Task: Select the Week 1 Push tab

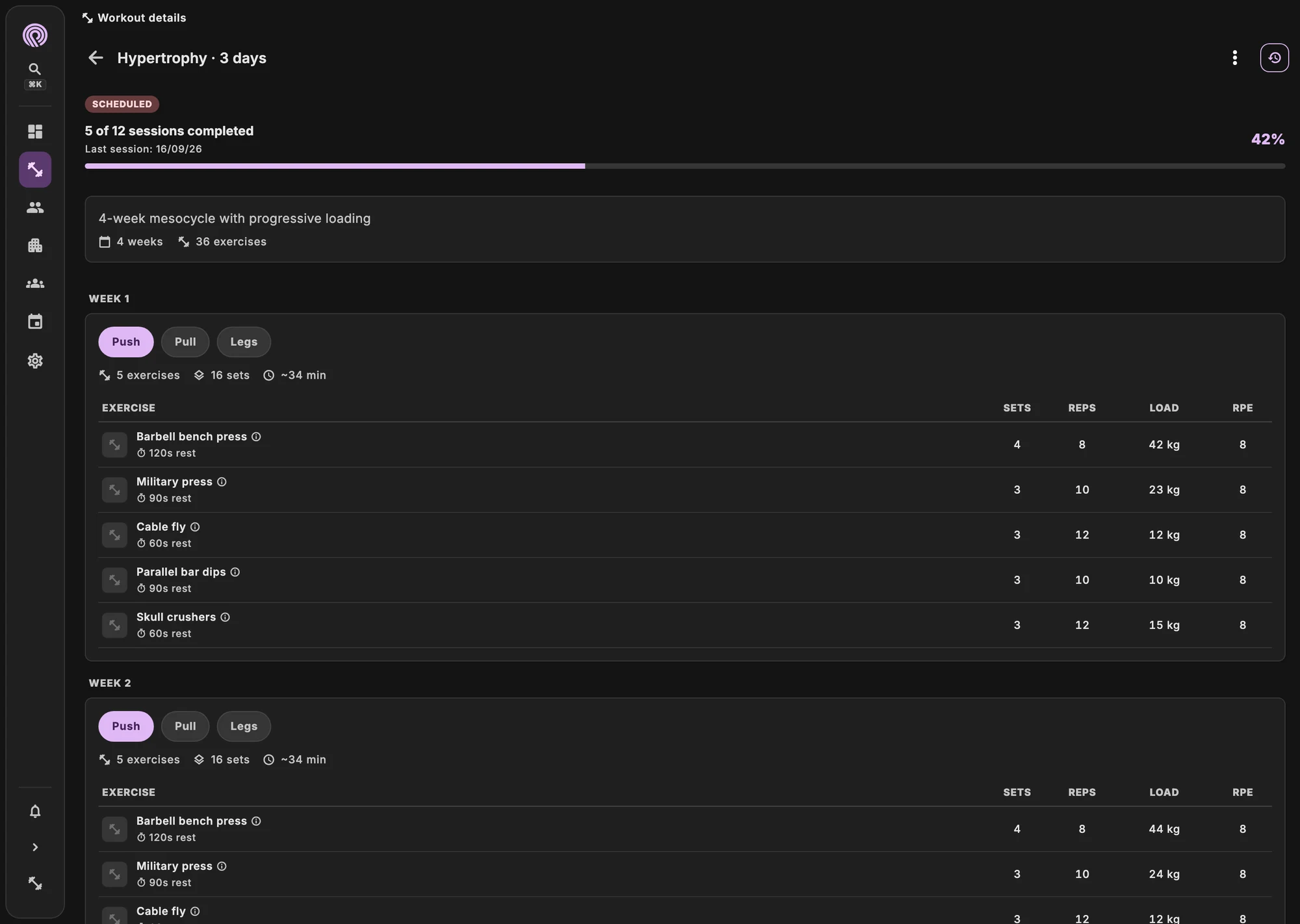Action: click(x=126, y=342)
